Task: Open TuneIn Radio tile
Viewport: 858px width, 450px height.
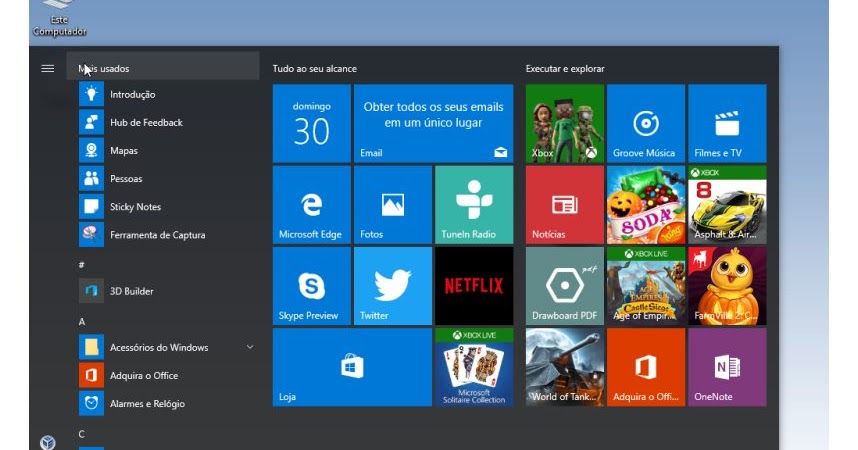Action: (x=474, y=205)
